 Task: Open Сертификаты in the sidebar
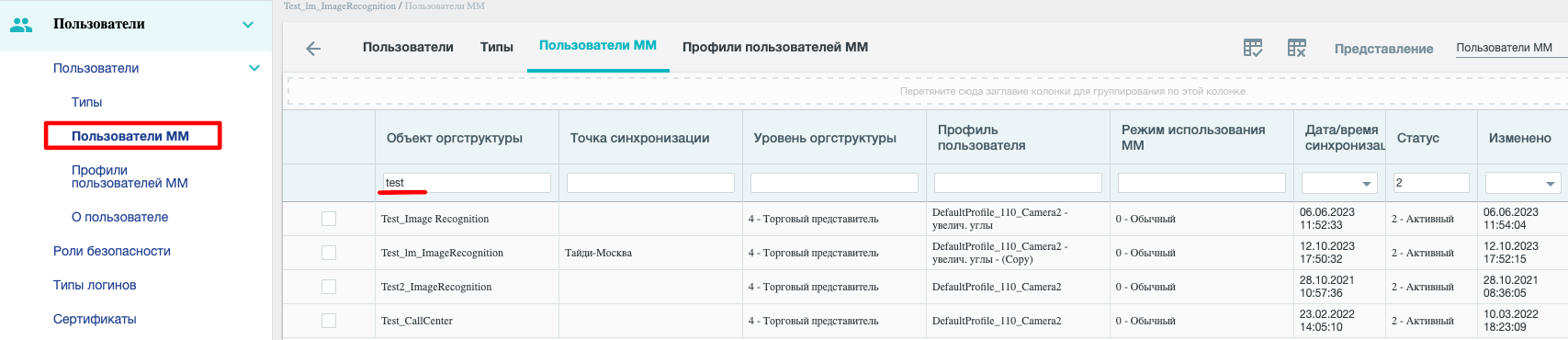(x=95, y=319)
